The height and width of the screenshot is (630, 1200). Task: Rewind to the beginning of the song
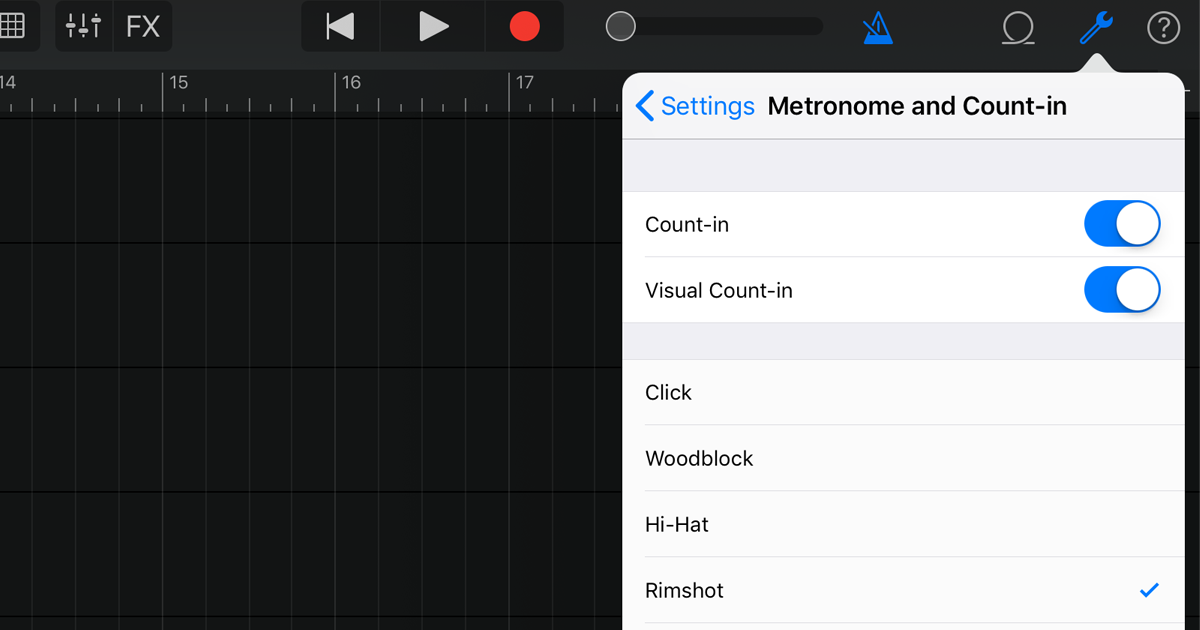[339, 27]
